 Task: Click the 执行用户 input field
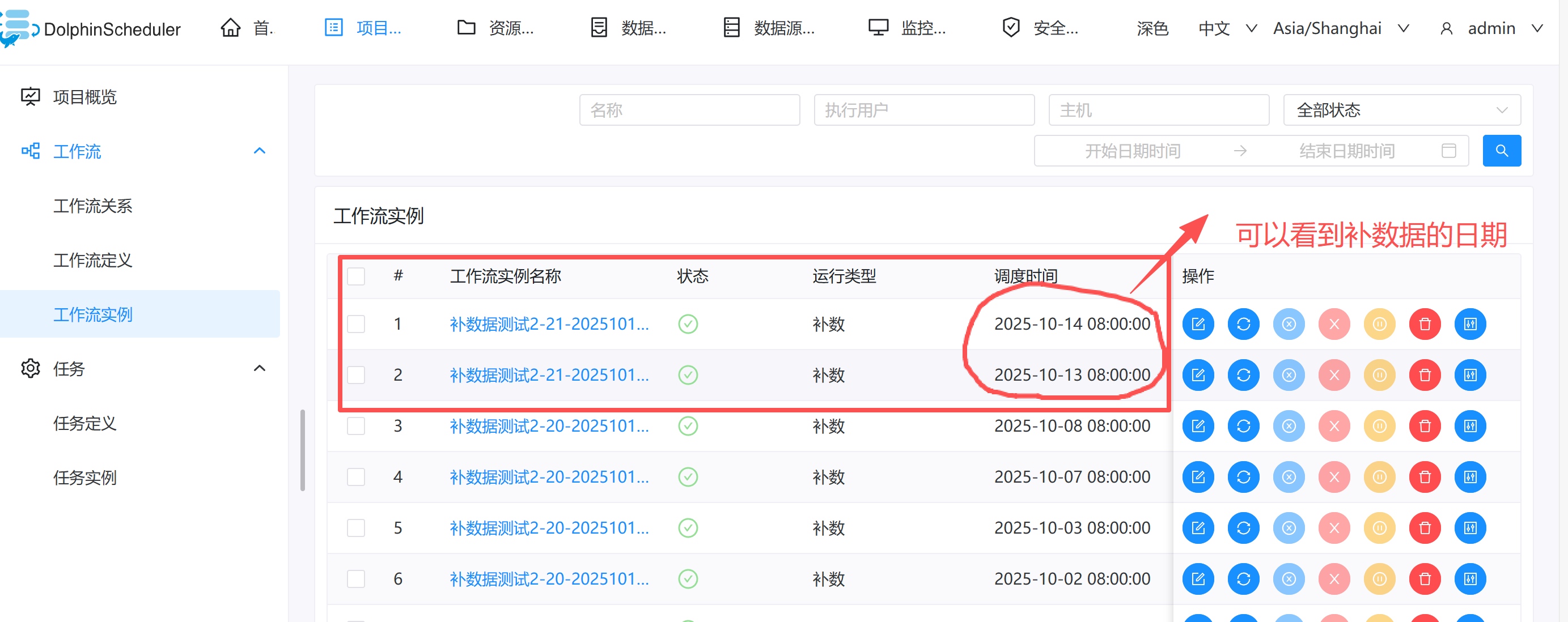pos(923,110)
